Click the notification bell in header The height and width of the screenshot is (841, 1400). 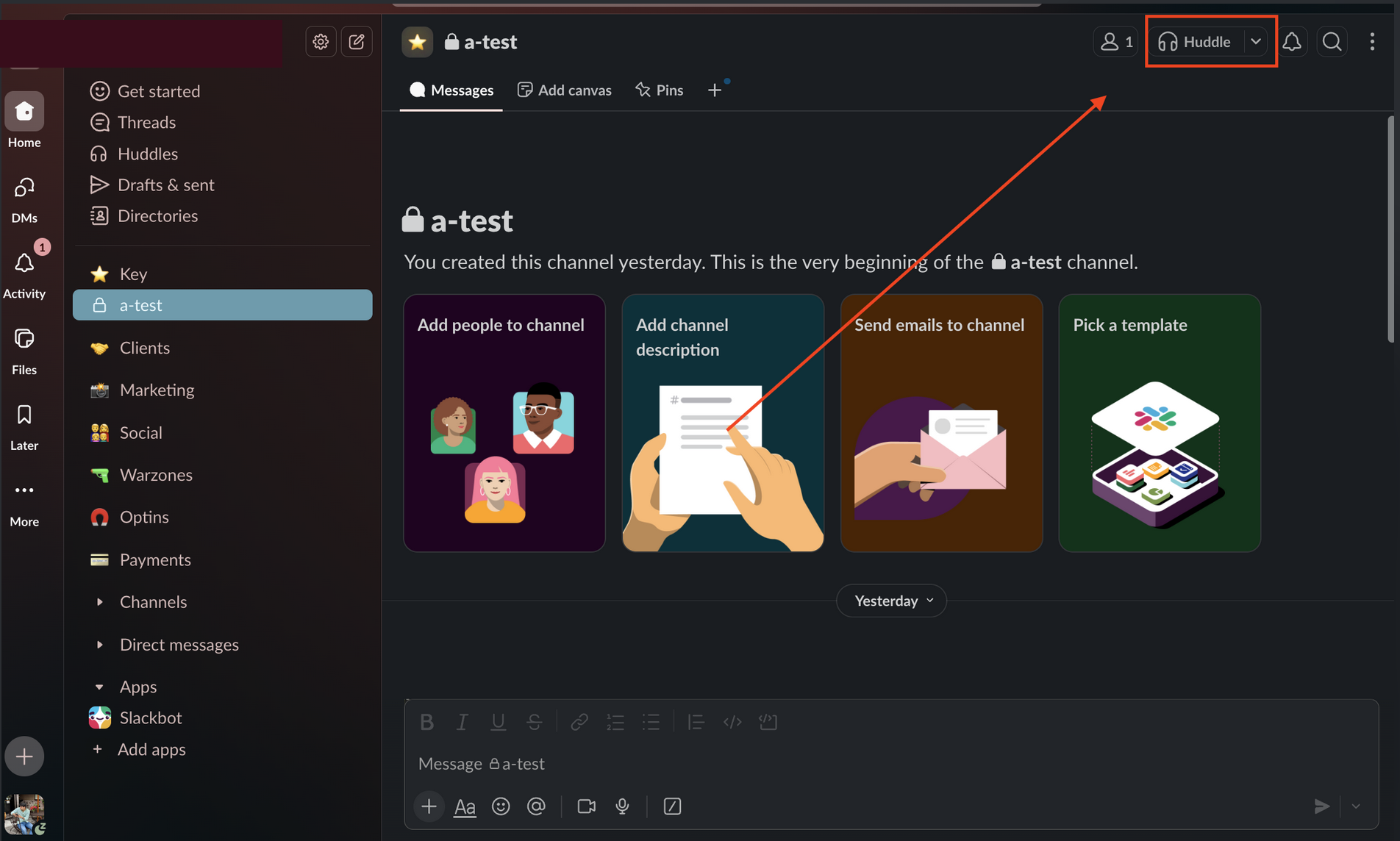tap(1292, 42)
